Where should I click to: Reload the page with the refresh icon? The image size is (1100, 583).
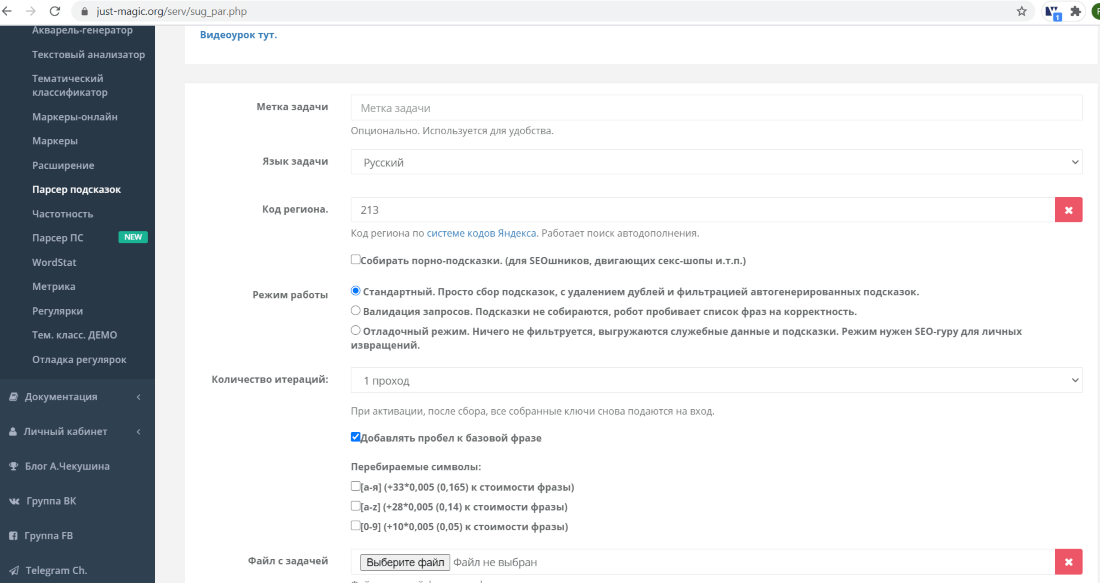click(55, 11)
